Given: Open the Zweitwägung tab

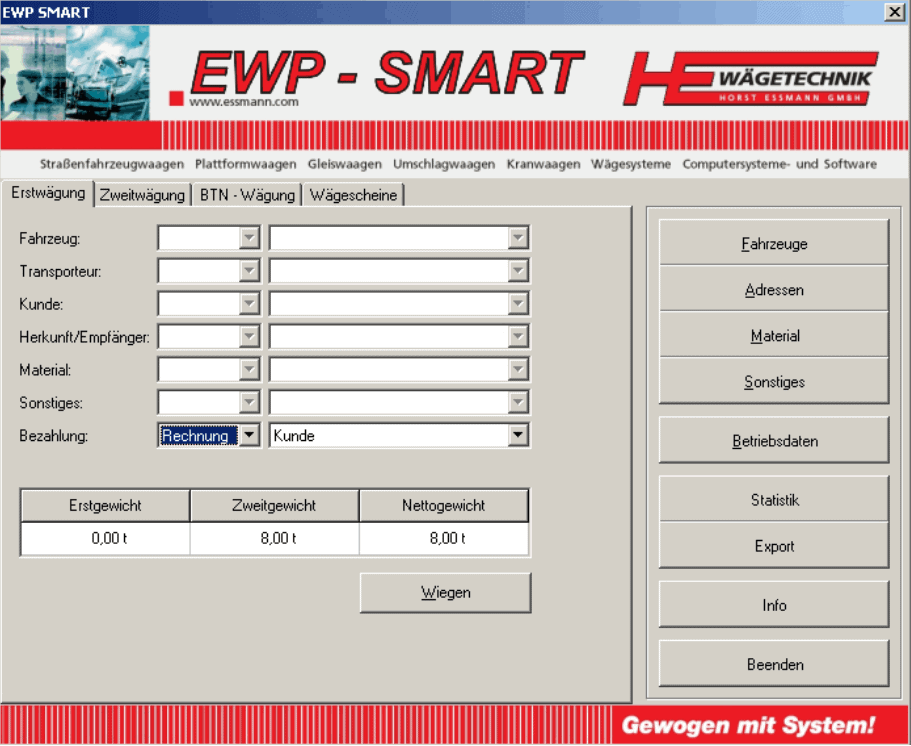Looking at the screenshot, I should (x=142, y=195).
